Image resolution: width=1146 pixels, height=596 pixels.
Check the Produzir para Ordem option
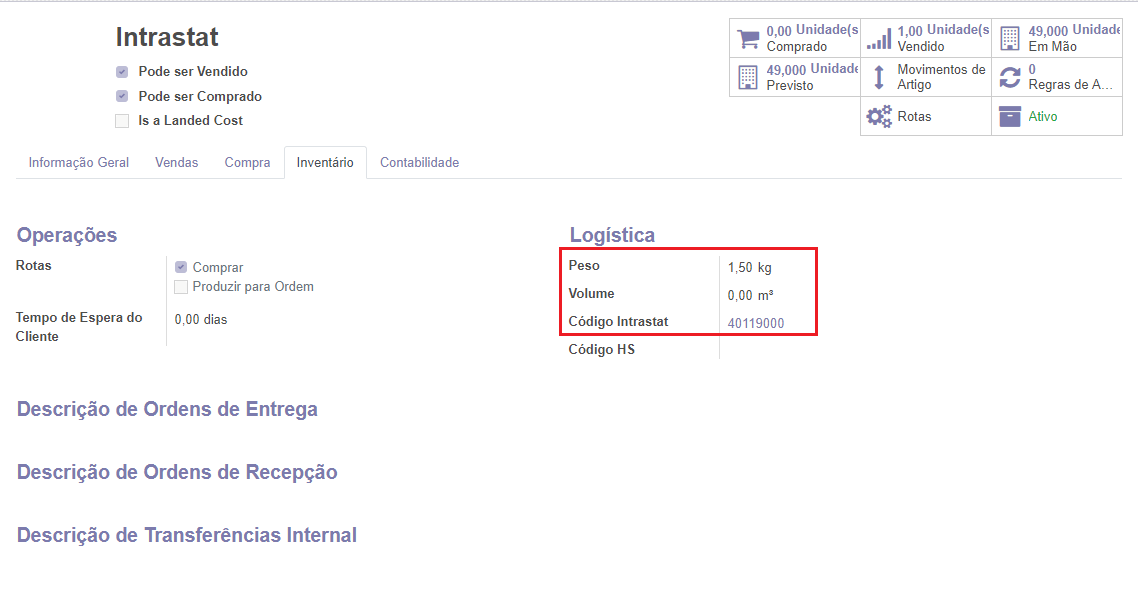point(181,286)
